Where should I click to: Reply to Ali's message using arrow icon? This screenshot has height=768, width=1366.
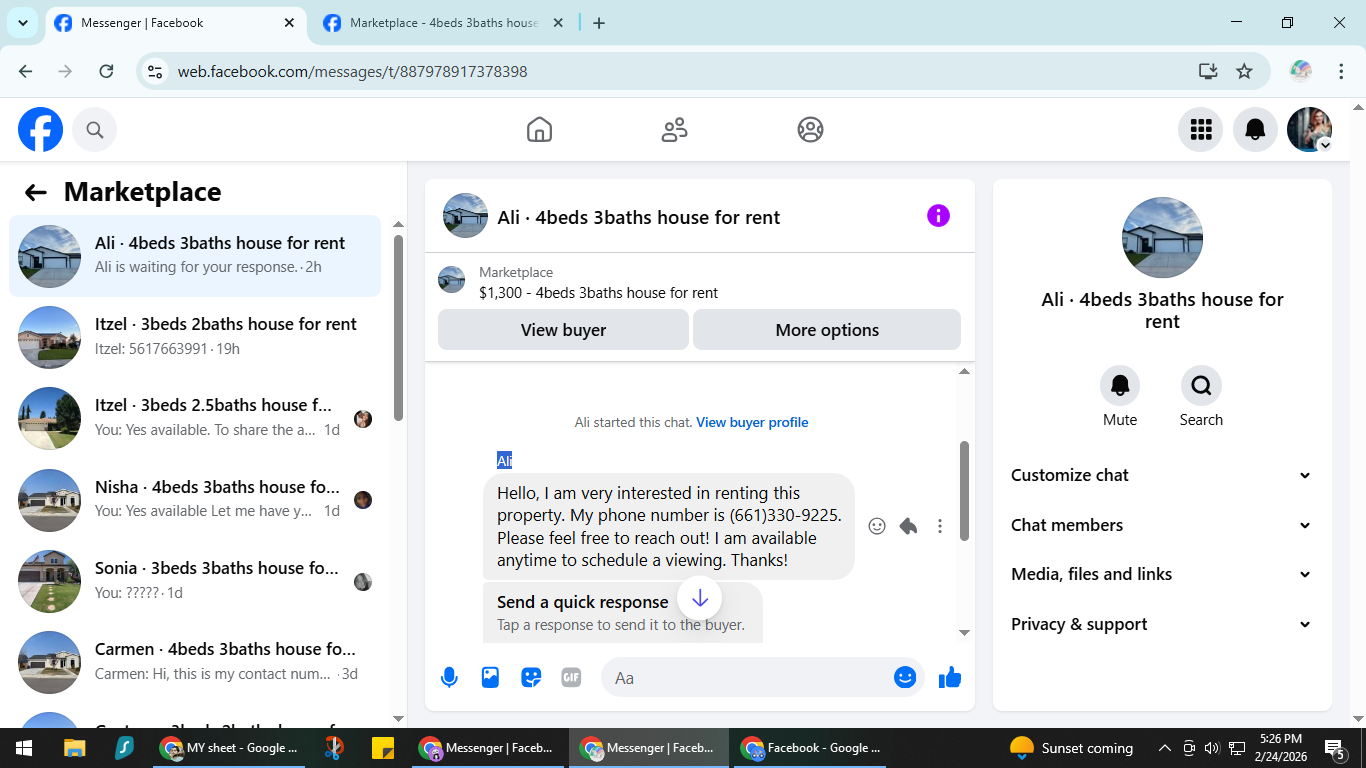coord(908,526)
